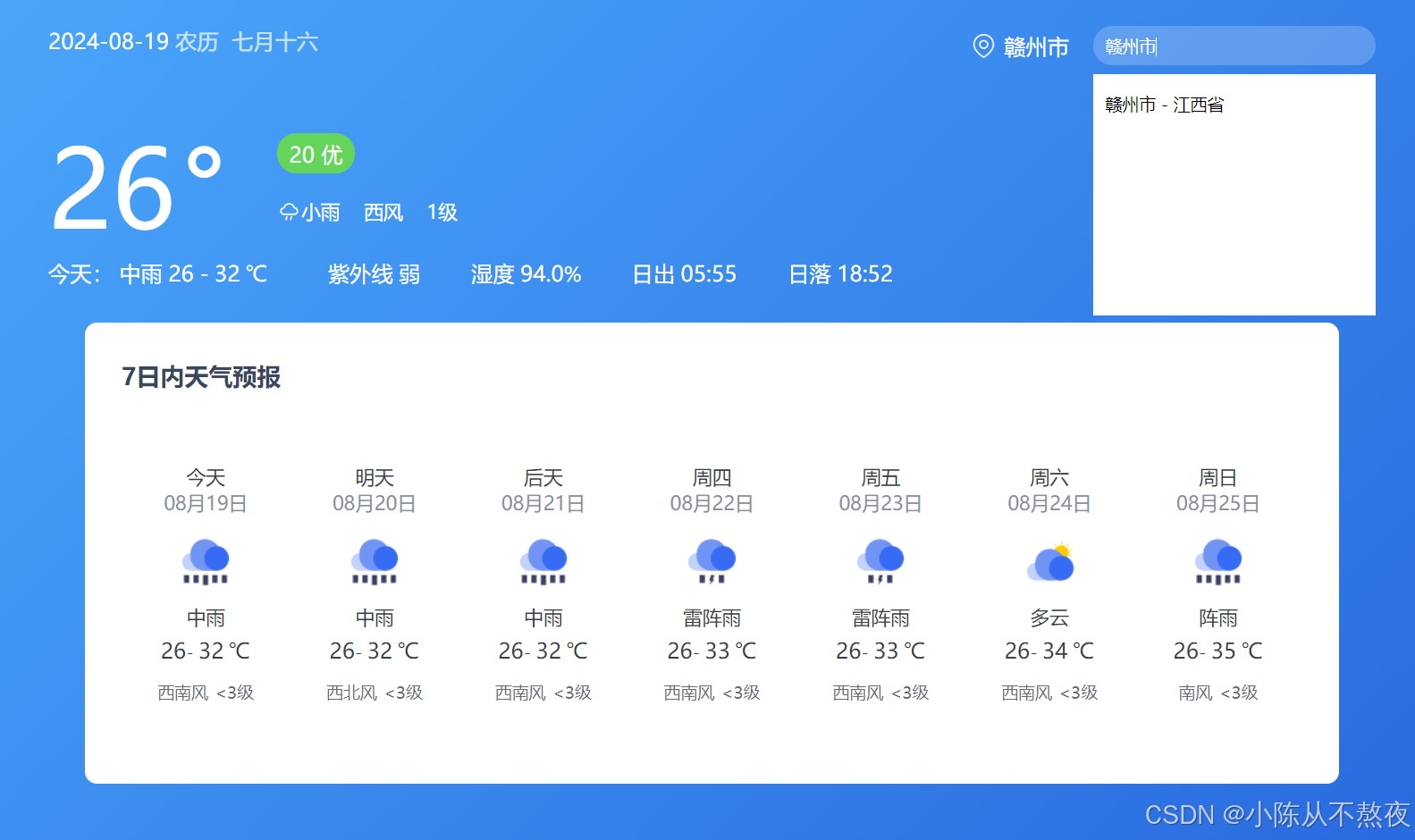Select 赣州市 - 江西省 suggestion
This screenshot has width=1415, height=840.
coord(1165,105)
